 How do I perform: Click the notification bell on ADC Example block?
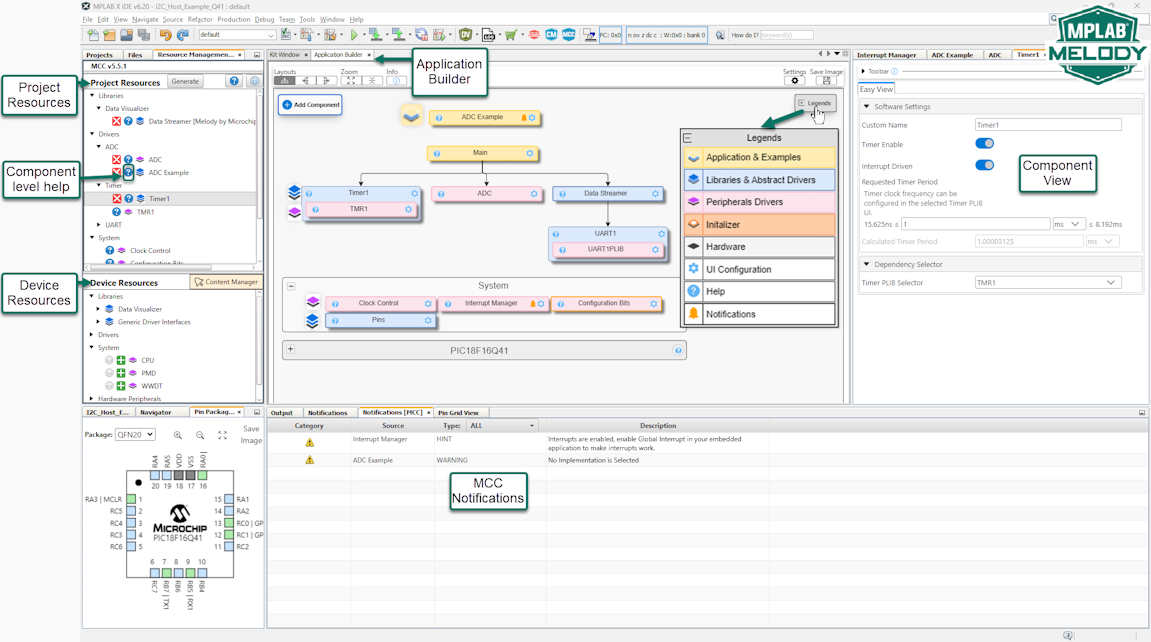click(523, 118)
